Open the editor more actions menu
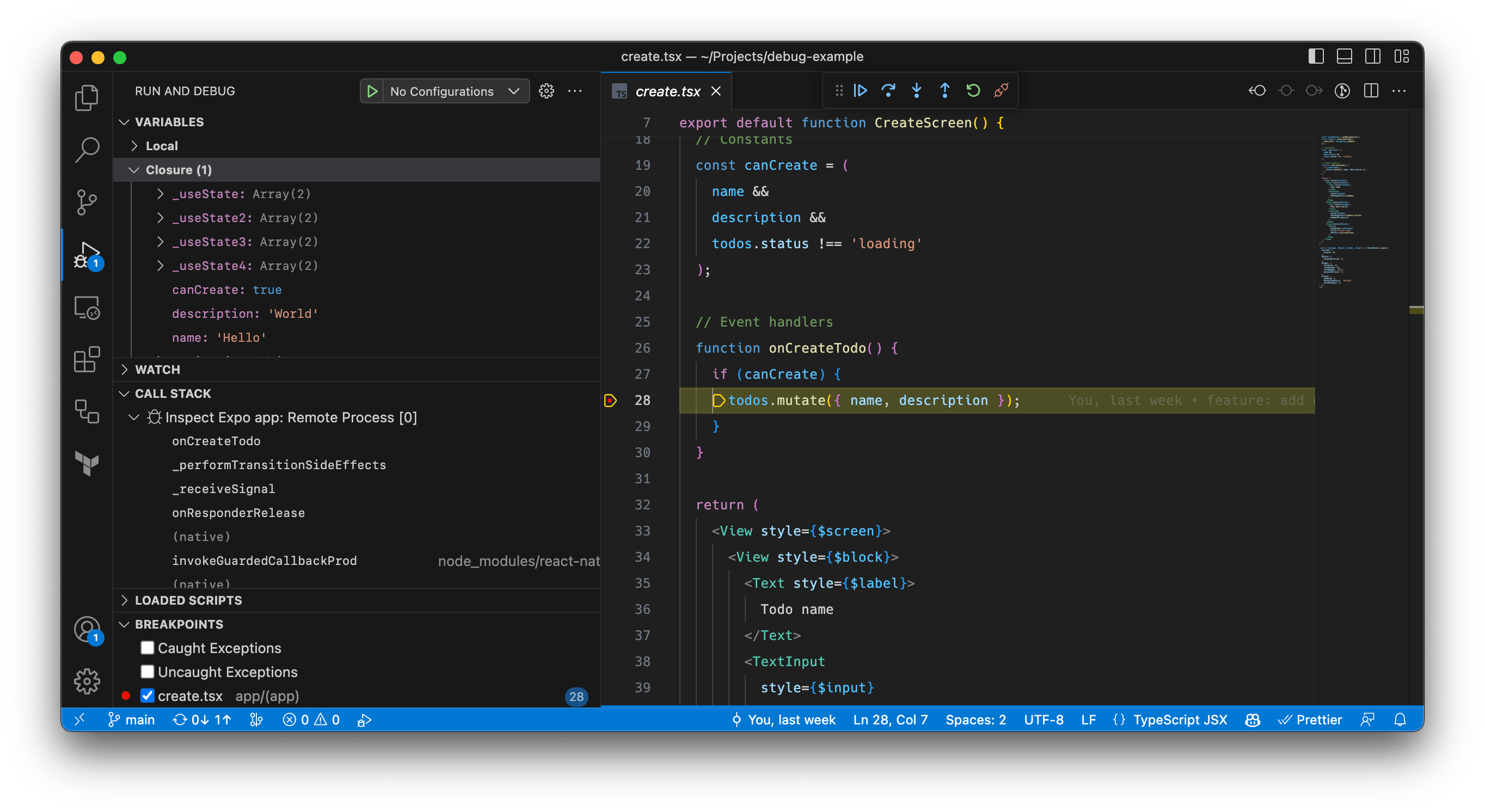The image size is (1485, 812). (1400, 90)
